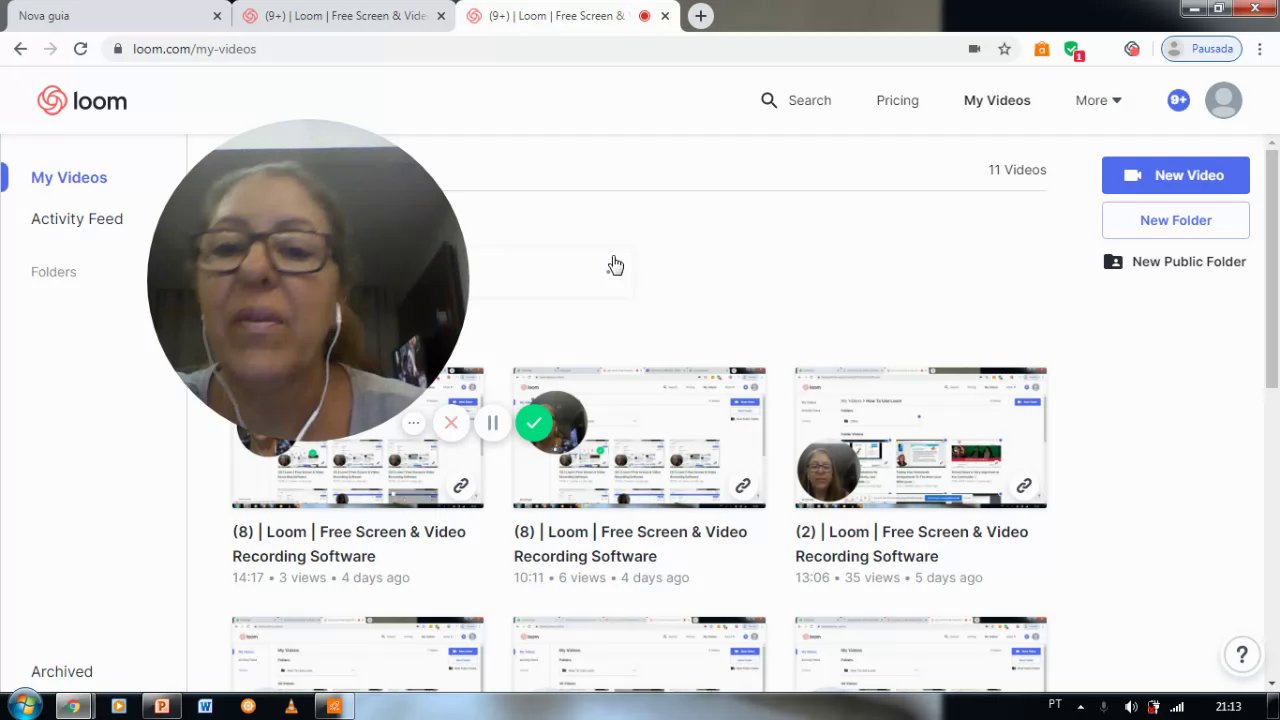
Task: Open the Pausada profile button
Action: pyautogui.click(x=1202, y=48)
